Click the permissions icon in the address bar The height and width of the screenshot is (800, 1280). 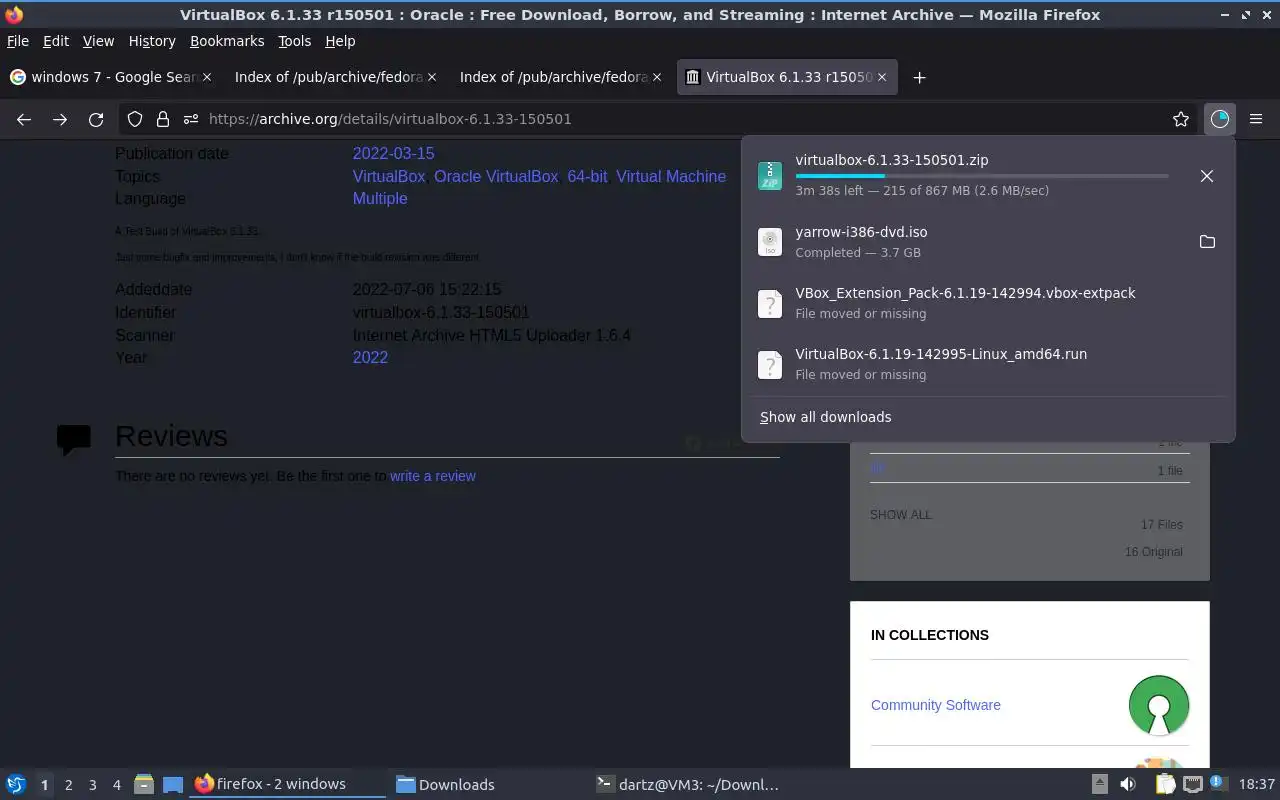click(191, 119)
